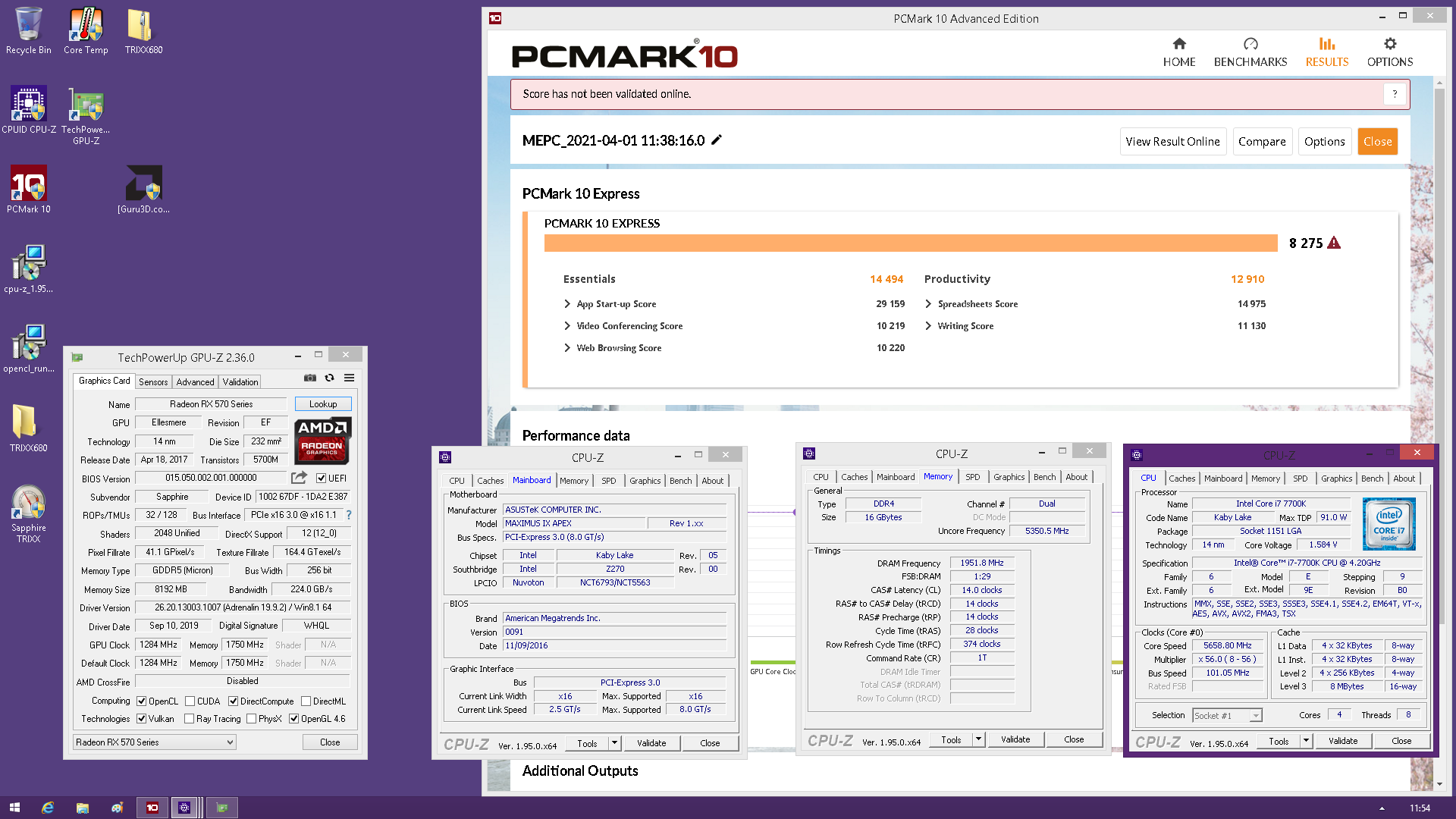1456x819 pixels.
Task: Toggle OpenCL computing checkbox
Action: [x=142, y=701]
